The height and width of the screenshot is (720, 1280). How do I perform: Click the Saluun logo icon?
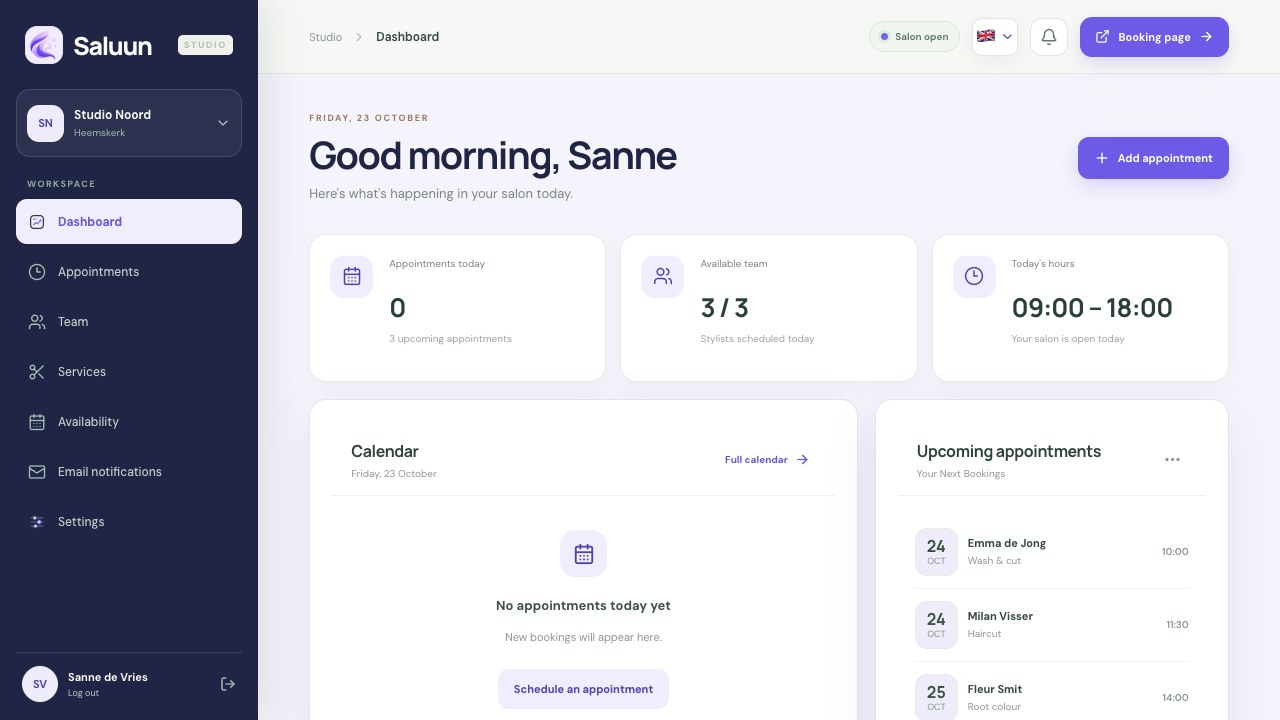tap(44, 45)
